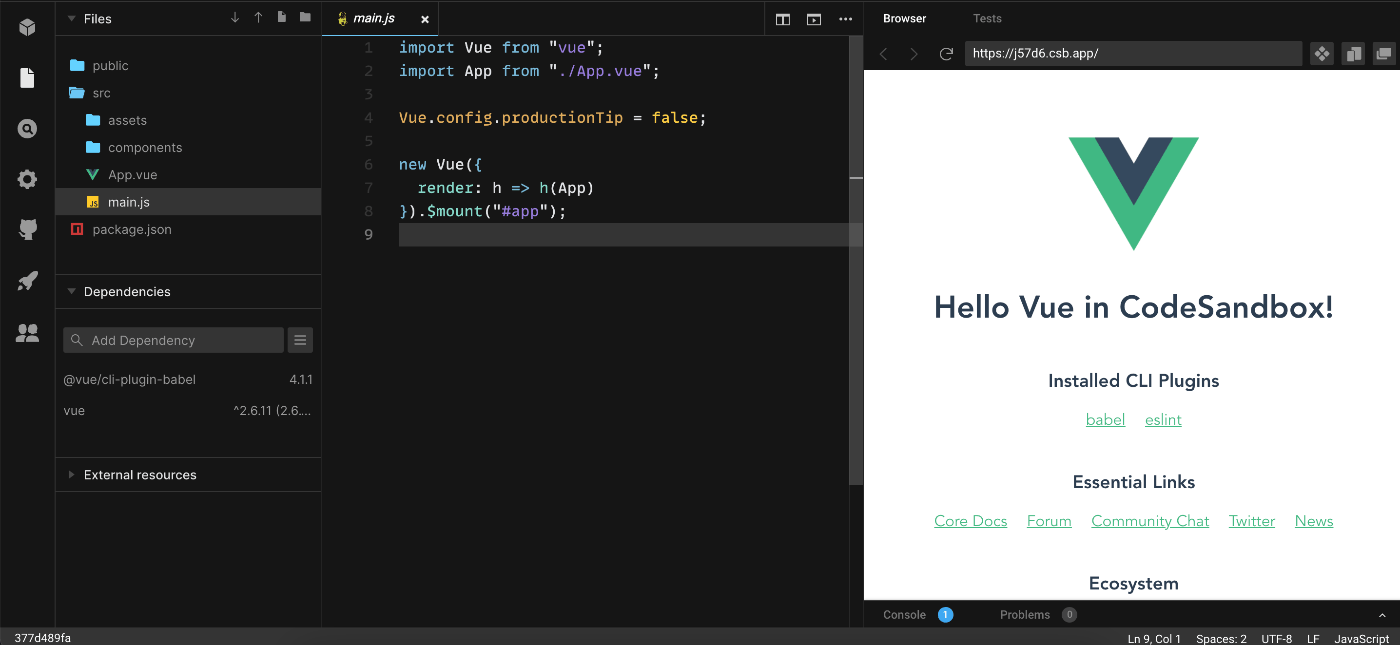Open Forum link
This screenshot has width=1400, height=645.
pos(1049,521)
